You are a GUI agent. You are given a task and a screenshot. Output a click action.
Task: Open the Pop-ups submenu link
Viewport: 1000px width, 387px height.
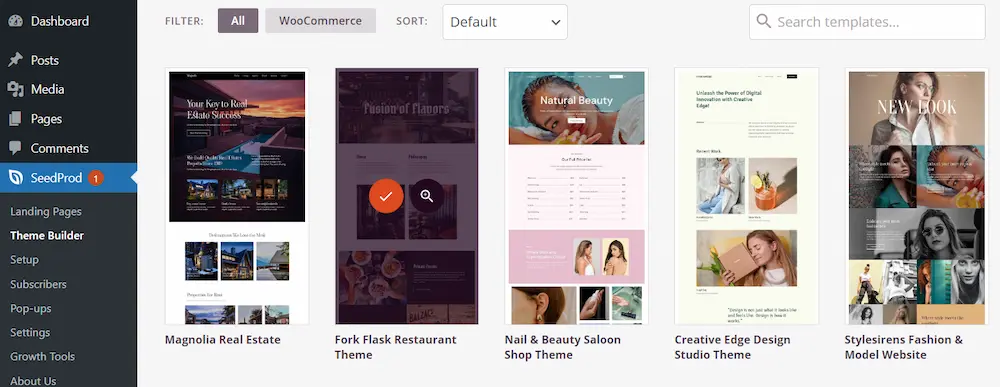click(x=31, y=308)
